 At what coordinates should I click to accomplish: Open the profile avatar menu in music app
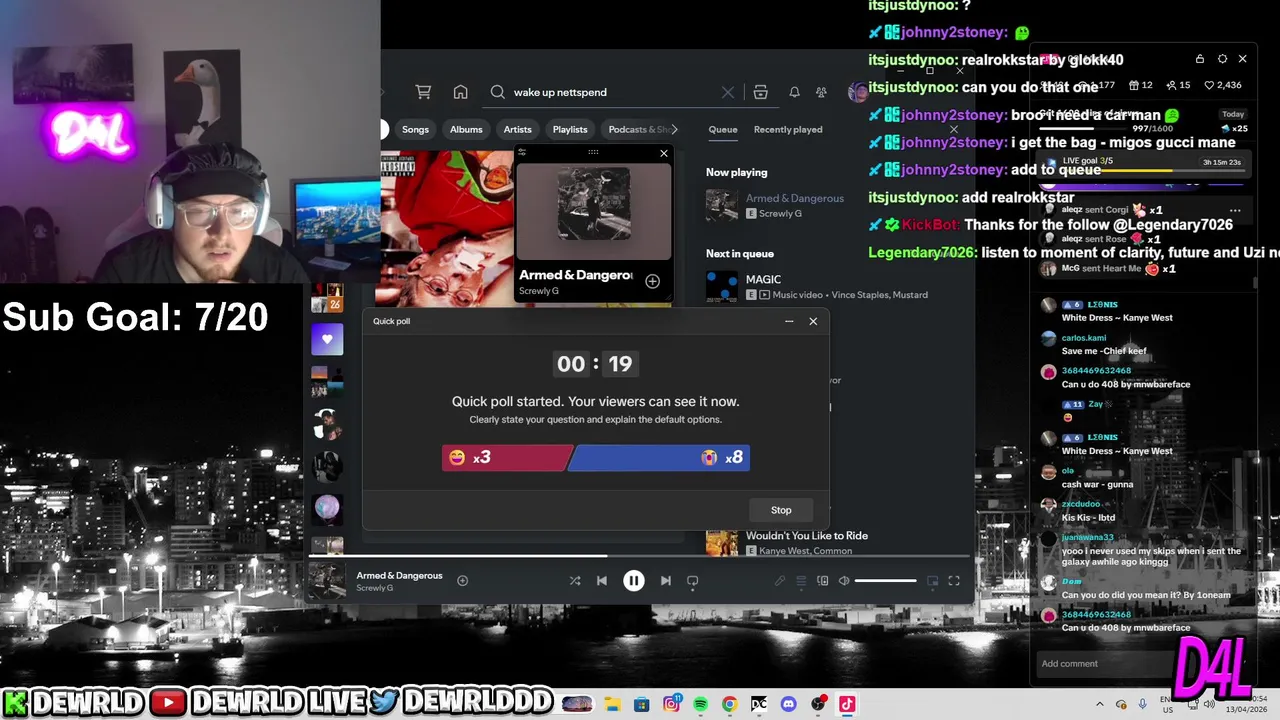point(857,92)
